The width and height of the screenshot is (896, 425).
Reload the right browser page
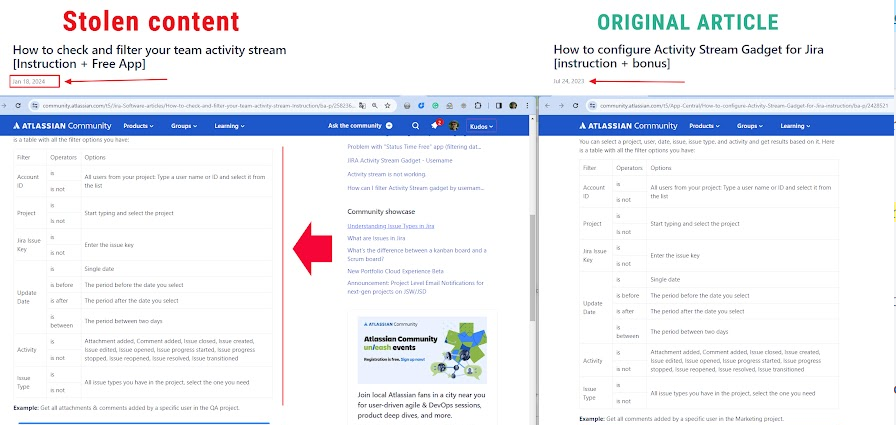(576, 106)
